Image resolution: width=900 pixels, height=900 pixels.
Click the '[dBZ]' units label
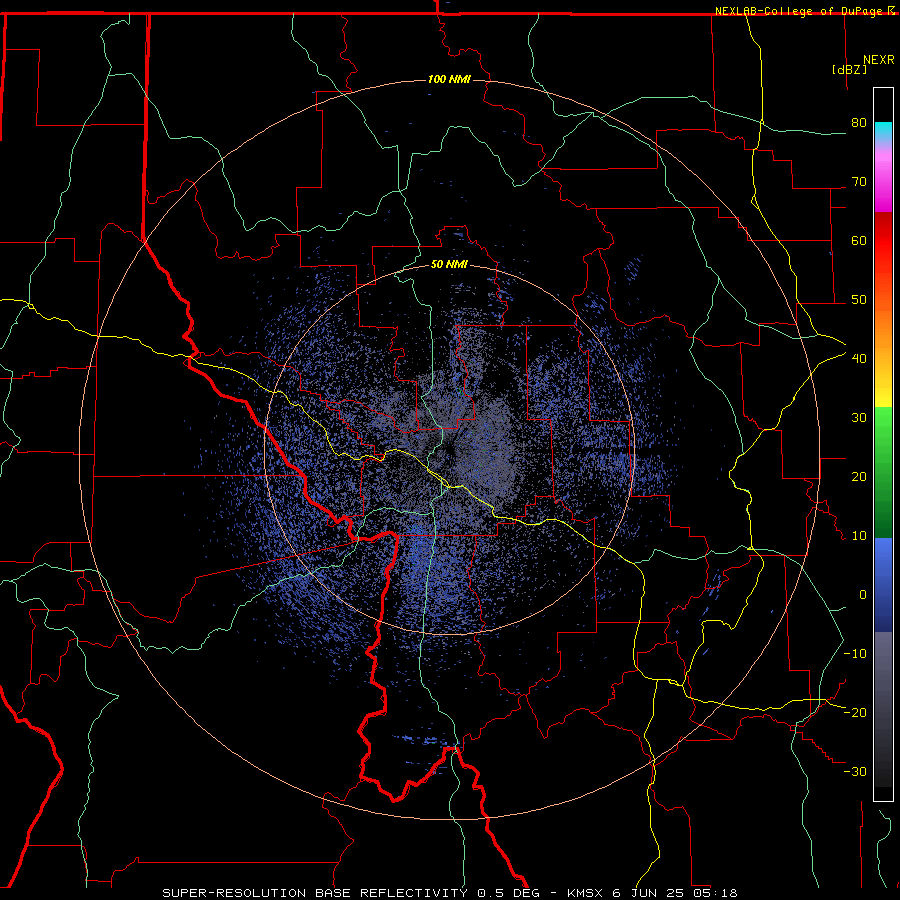(x=849, y=69)
